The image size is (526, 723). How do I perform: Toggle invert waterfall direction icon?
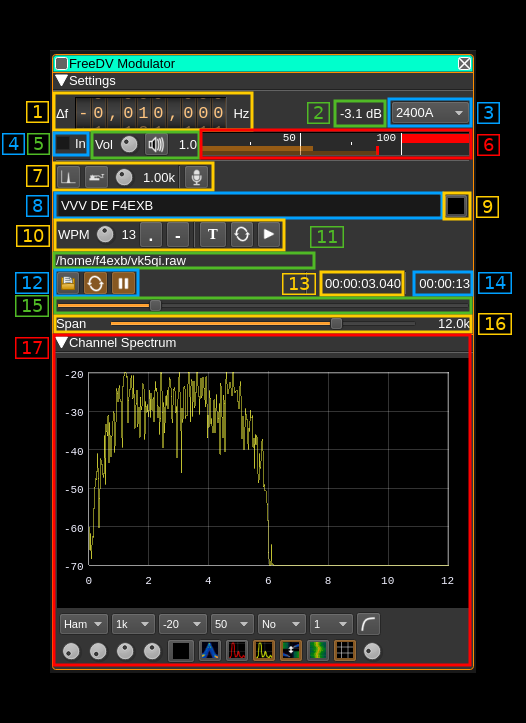pos(291,651)
